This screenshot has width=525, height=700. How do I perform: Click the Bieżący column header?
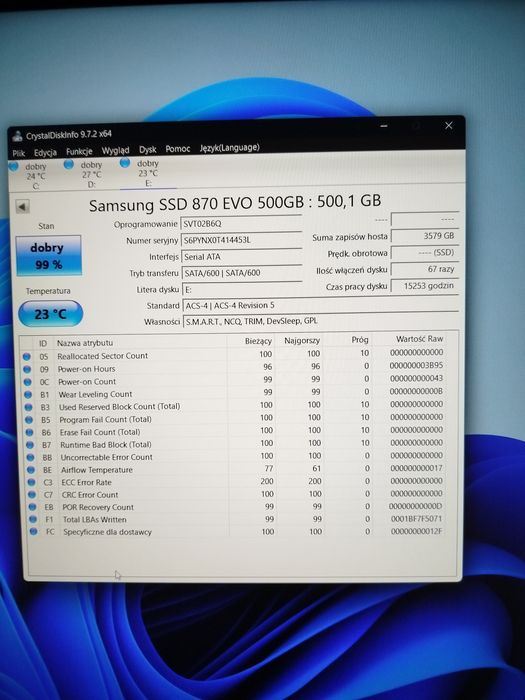click(x=258, y=341)
